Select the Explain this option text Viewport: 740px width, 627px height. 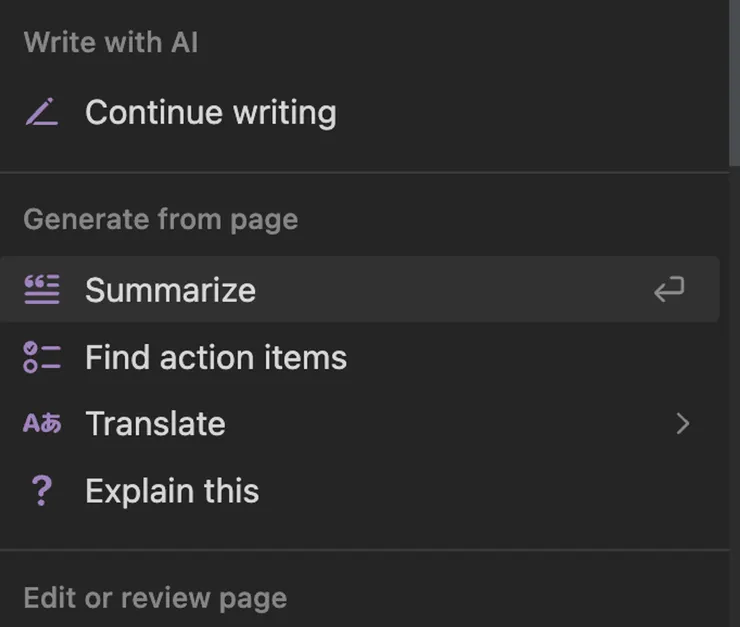pyautogui.click(x=172, y=491)
